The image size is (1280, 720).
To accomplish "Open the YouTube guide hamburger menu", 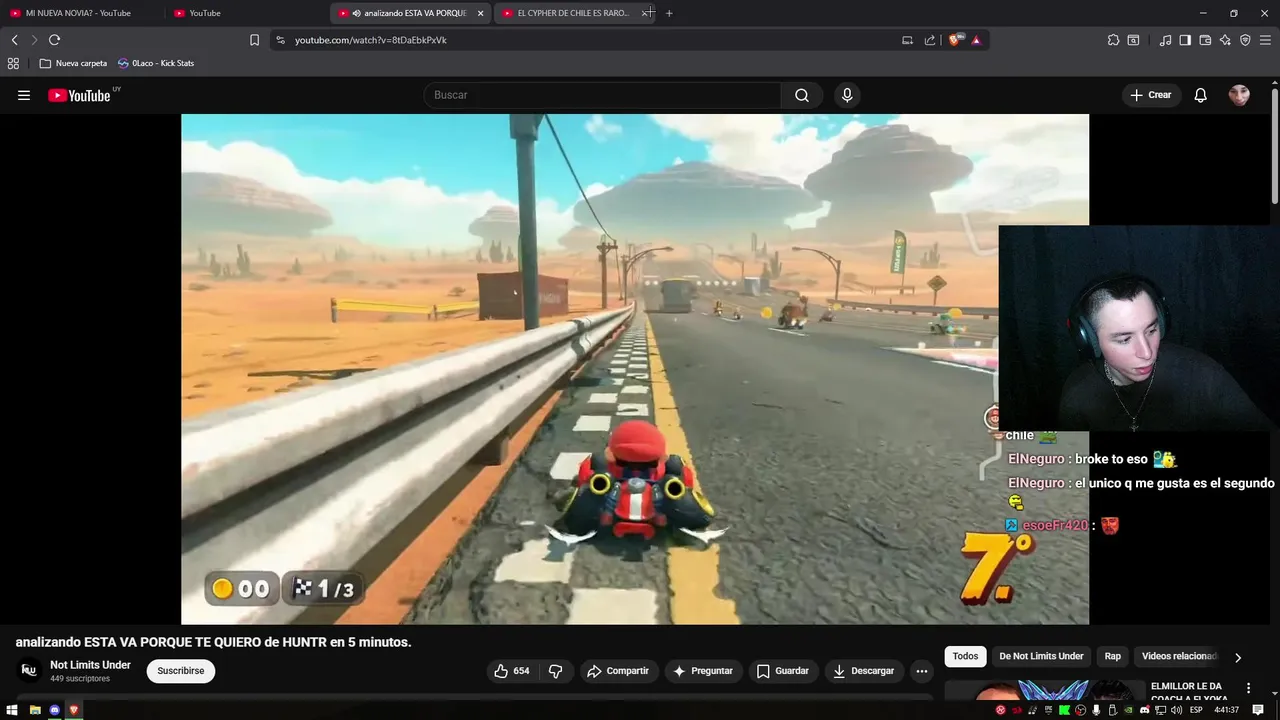I will 24,95.
